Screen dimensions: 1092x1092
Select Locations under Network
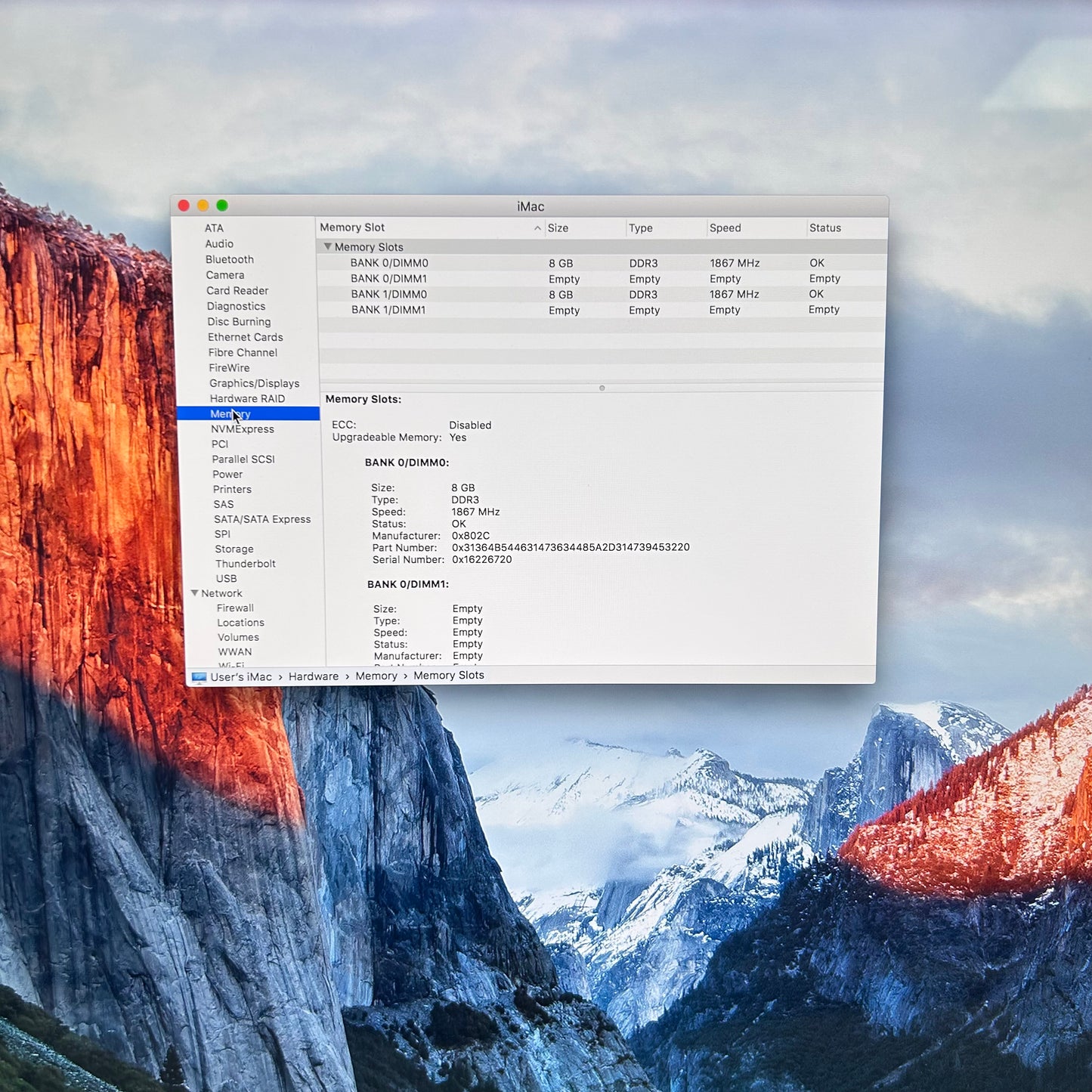coord(240,623)
